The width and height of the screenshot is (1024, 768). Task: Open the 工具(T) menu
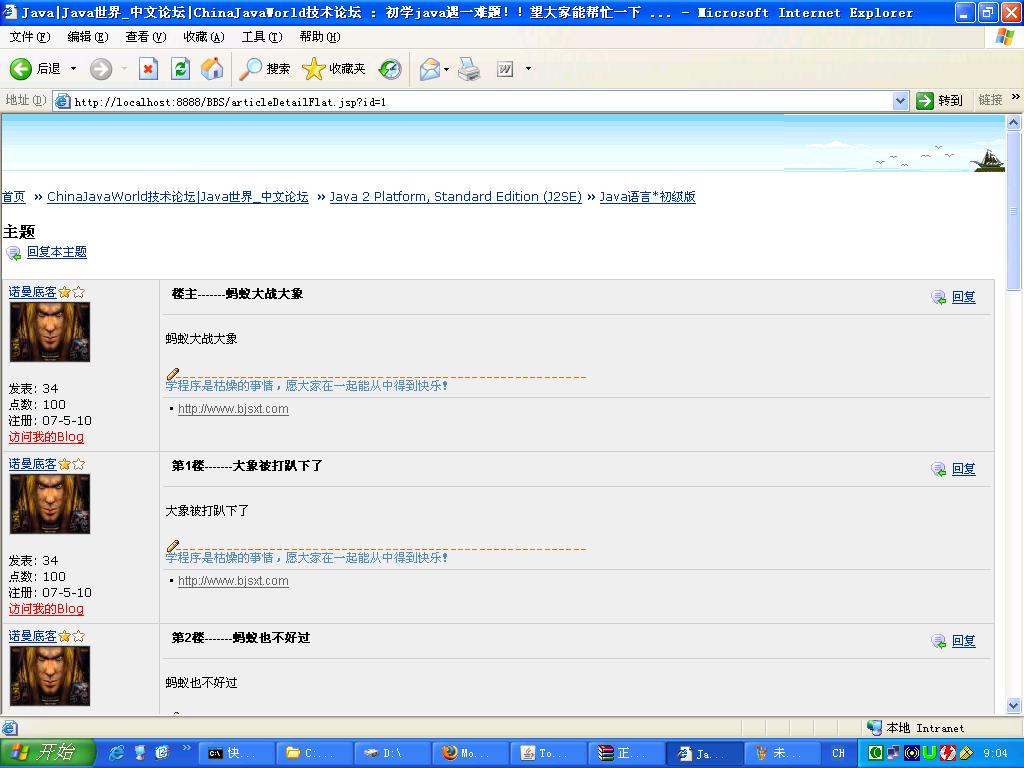point(261,37)
